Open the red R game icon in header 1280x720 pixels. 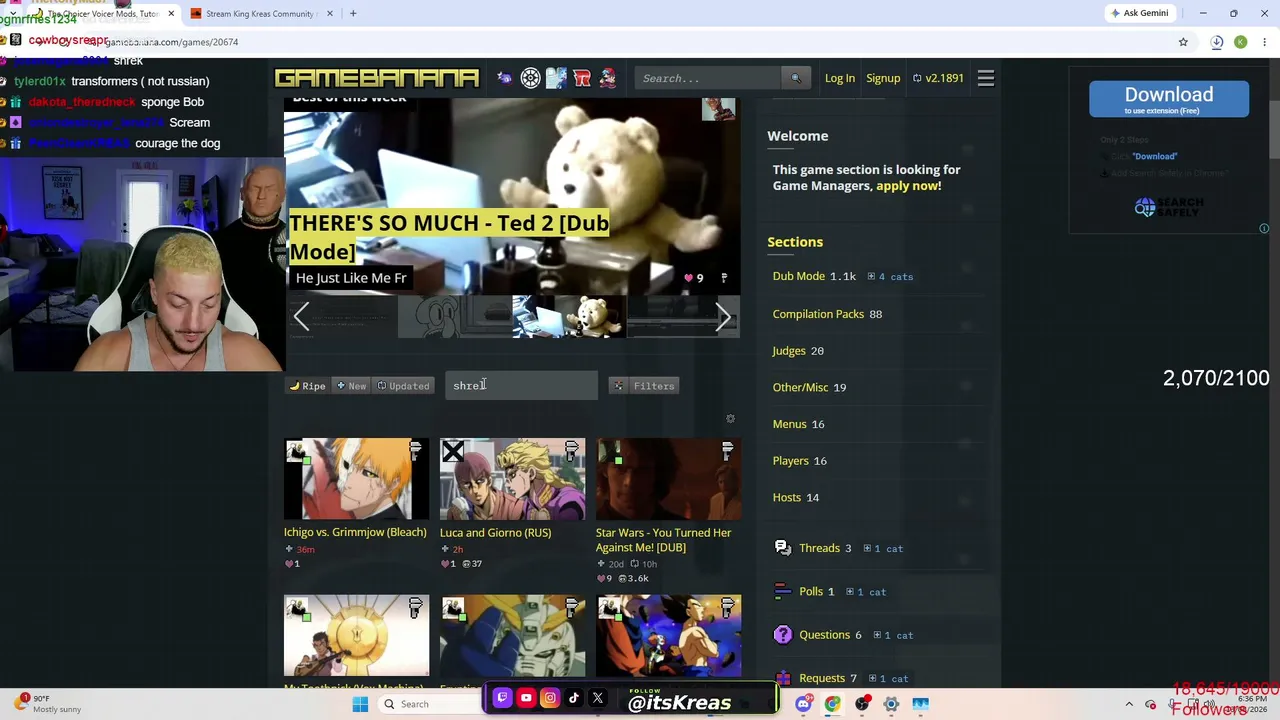point(582,78)
